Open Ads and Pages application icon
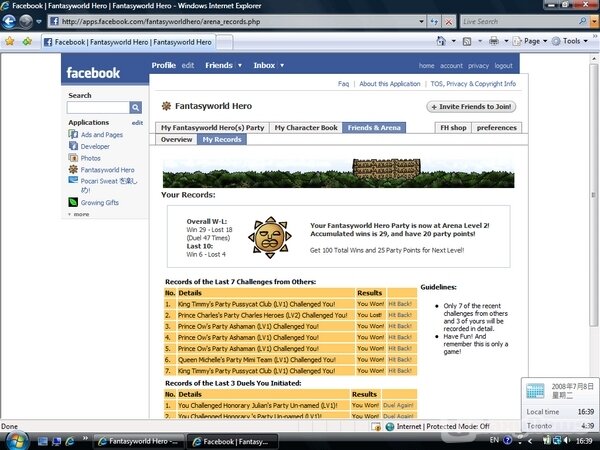This screenshot has width=600, height=450. [72, 134]
